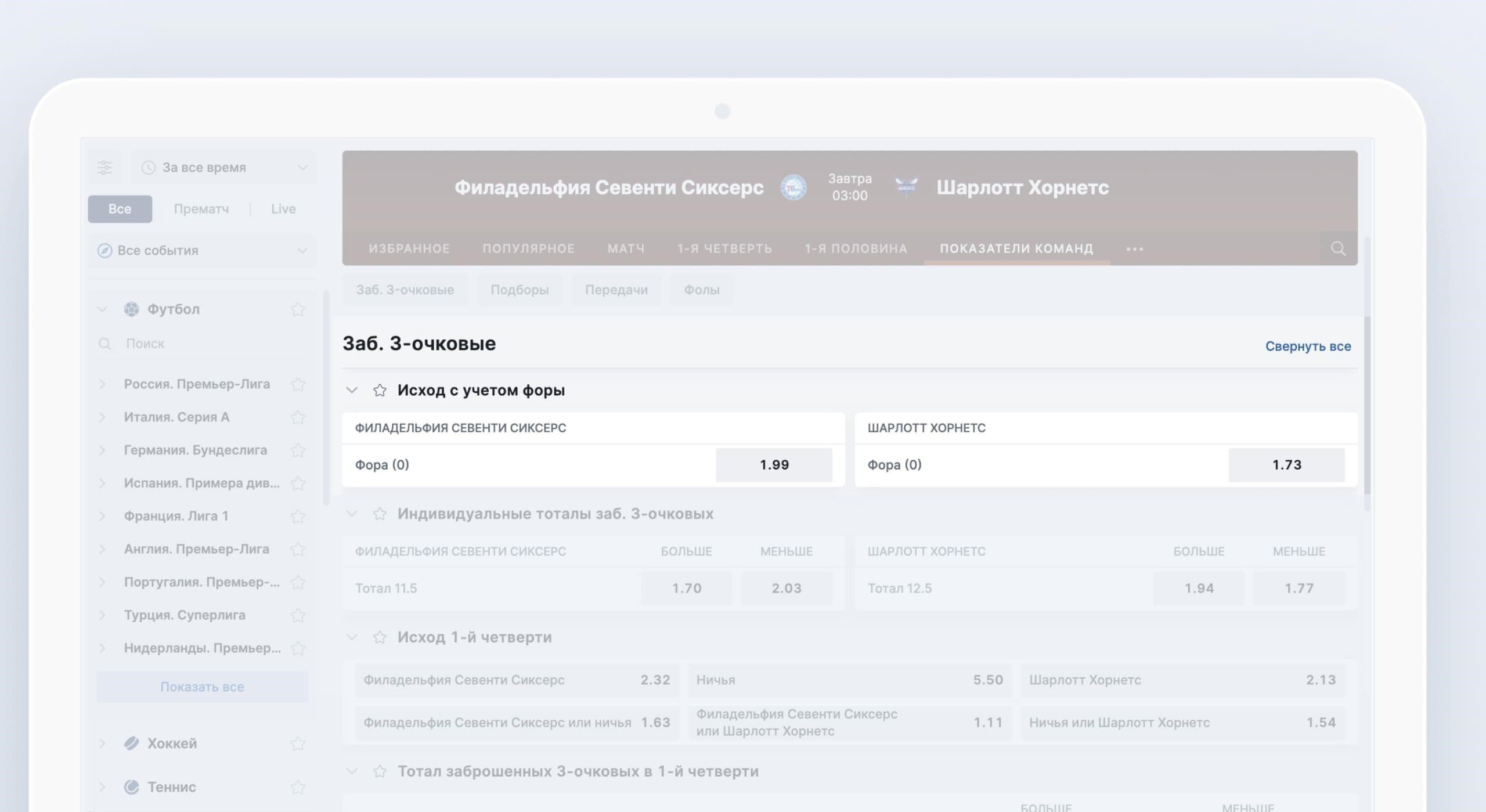Star the Исход 1-й четверти market

(380, 637)
